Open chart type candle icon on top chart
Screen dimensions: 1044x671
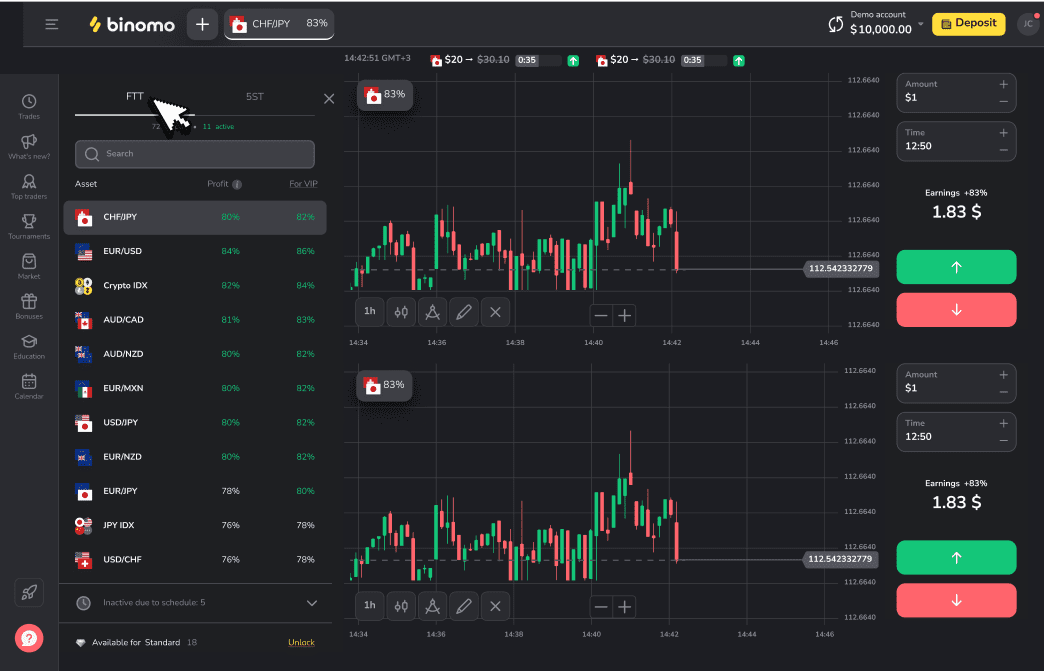click(x=401, y=312)
